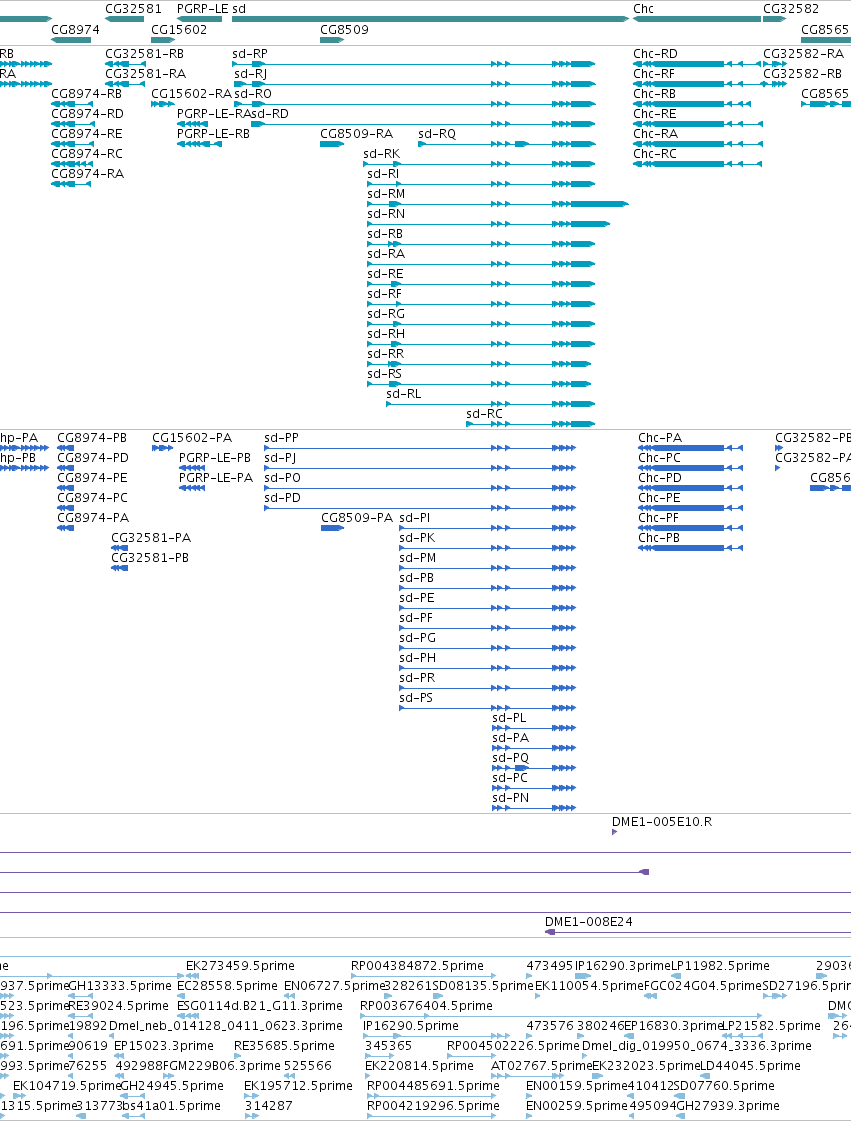This screenshot has width=851, height=1121.
Task: Select protein sd-PS
Action: pos(488,708)
